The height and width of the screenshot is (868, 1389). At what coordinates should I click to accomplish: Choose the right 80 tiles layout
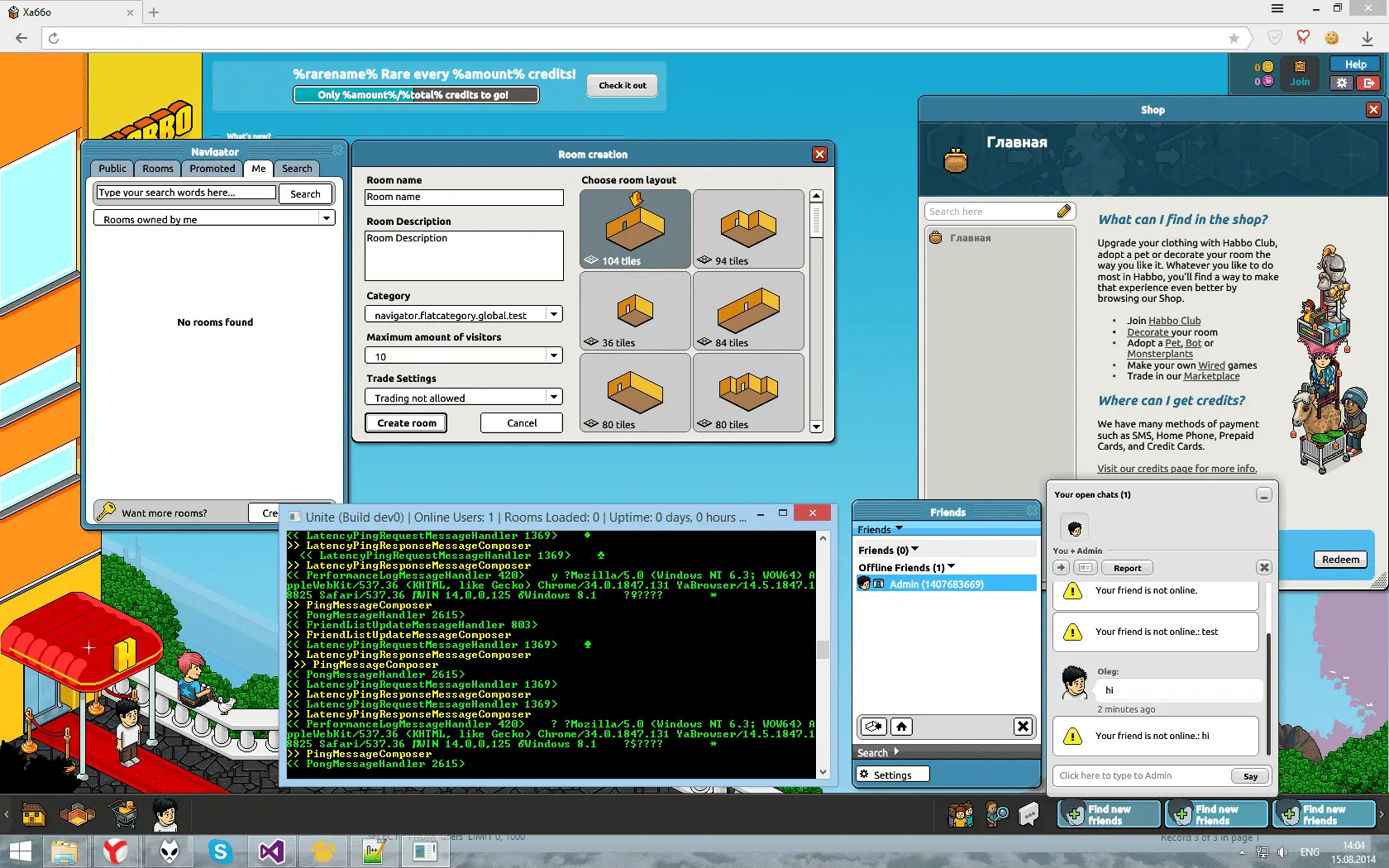[748, 393]
